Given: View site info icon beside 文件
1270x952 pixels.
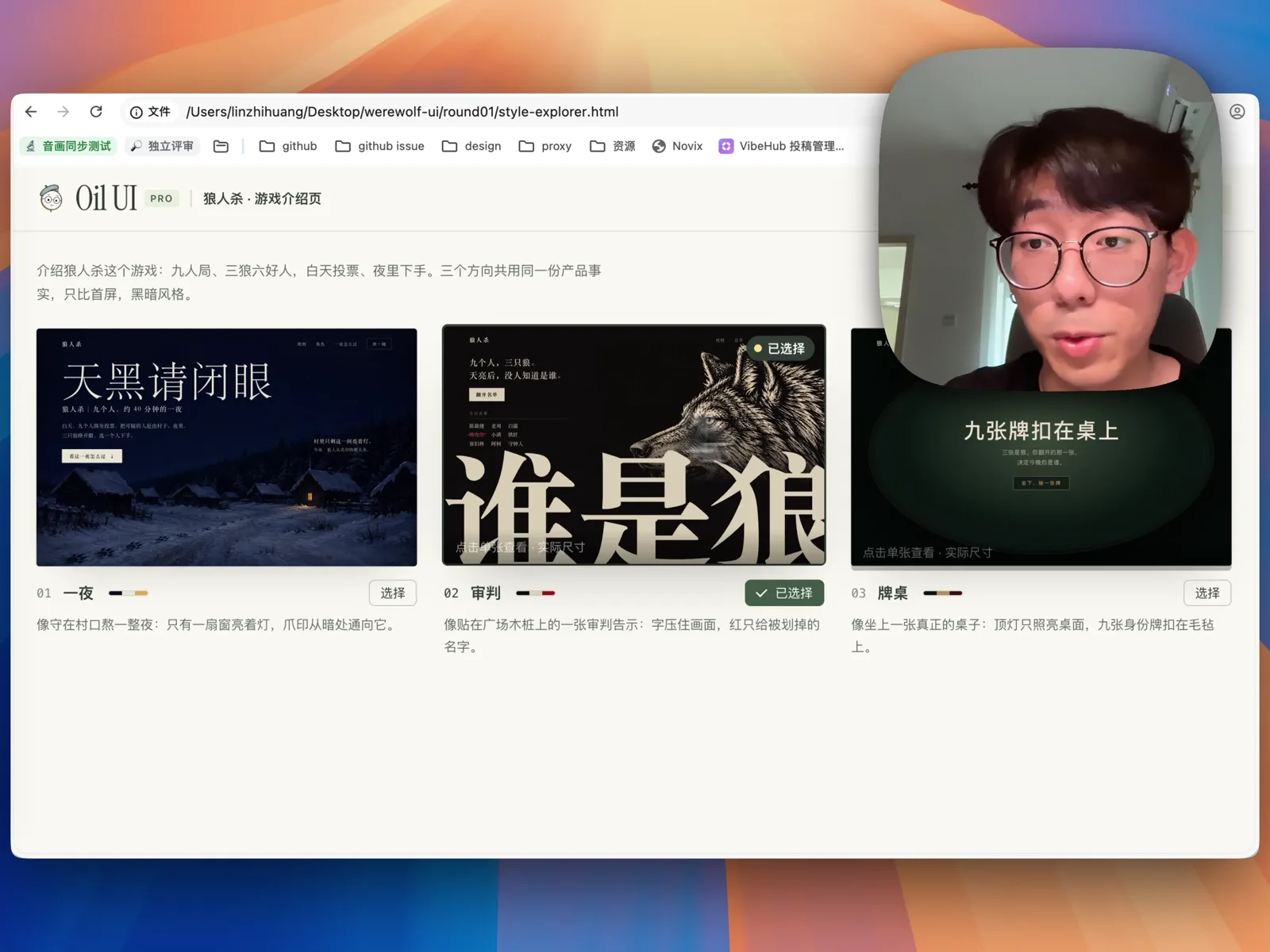Looking at the screenshot, I should click(137, 113).
